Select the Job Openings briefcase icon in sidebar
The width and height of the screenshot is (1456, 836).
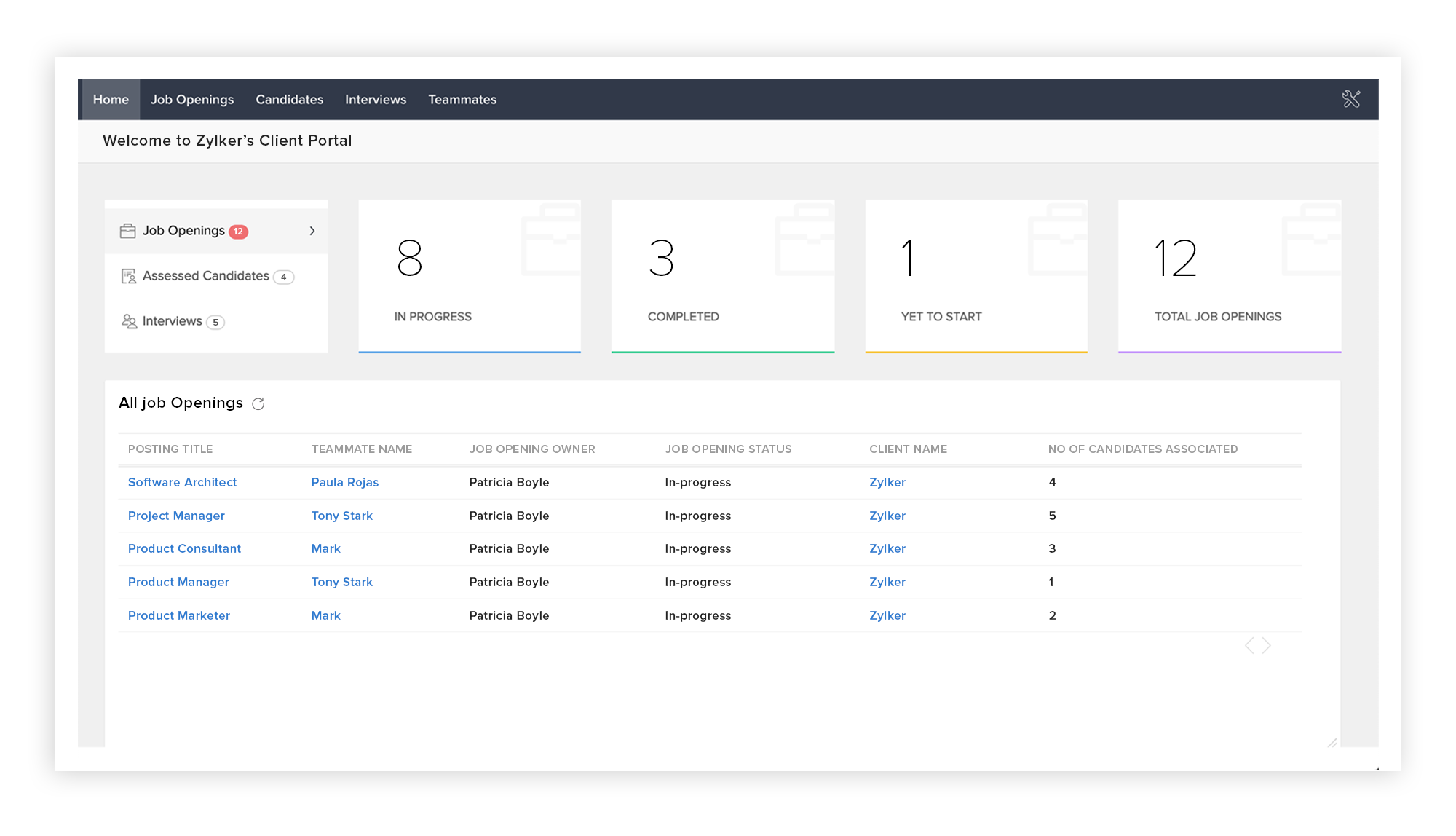pos(127,230)
